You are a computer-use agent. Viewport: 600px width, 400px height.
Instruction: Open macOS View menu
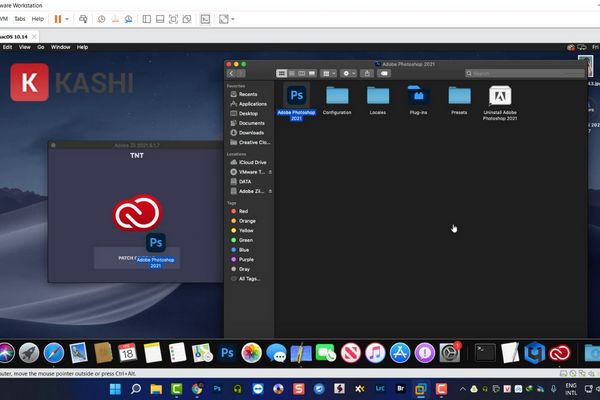coord(24,47)
